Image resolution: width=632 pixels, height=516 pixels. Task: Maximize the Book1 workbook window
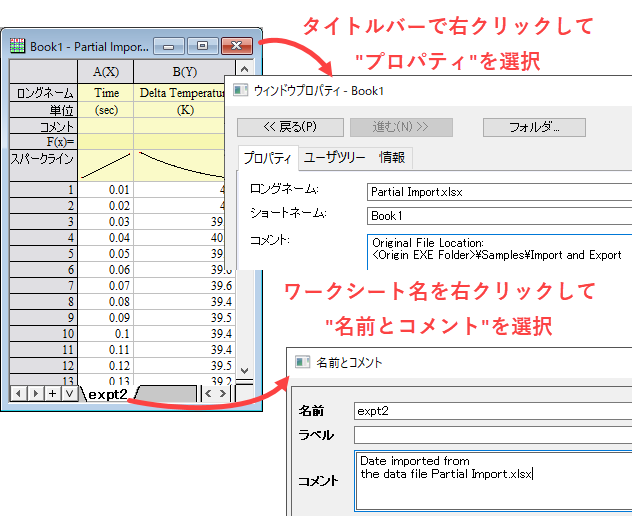click(203, 46)
